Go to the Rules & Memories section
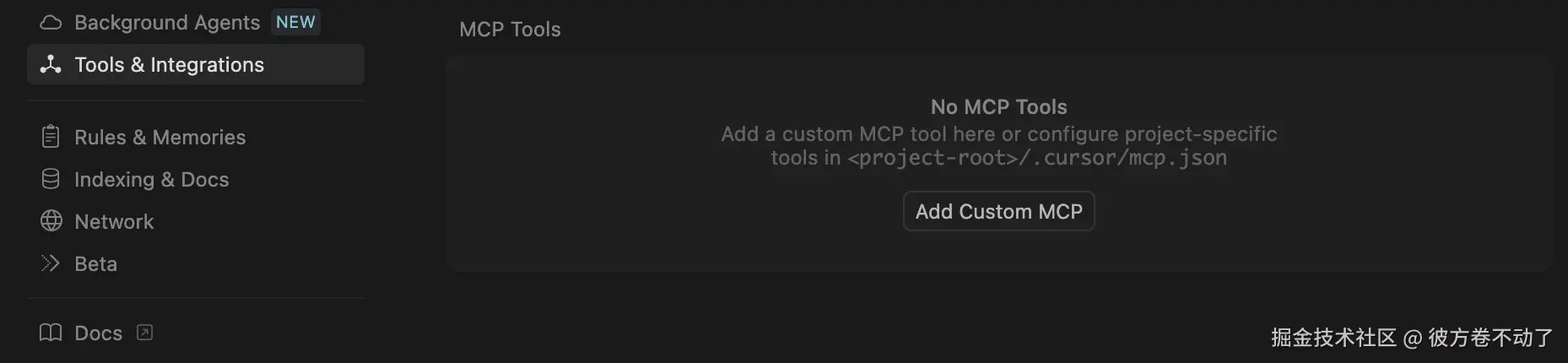Image resolution: width=1568 pixels, height=363 pixels. coord(160,138)
